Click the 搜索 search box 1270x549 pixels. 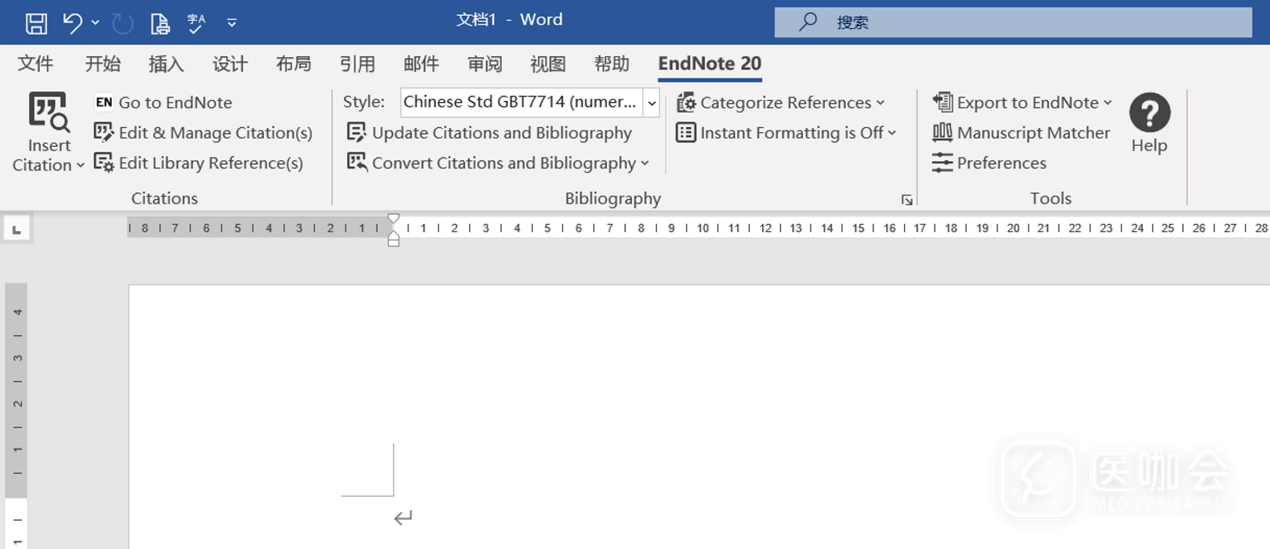coord(1012,22)
